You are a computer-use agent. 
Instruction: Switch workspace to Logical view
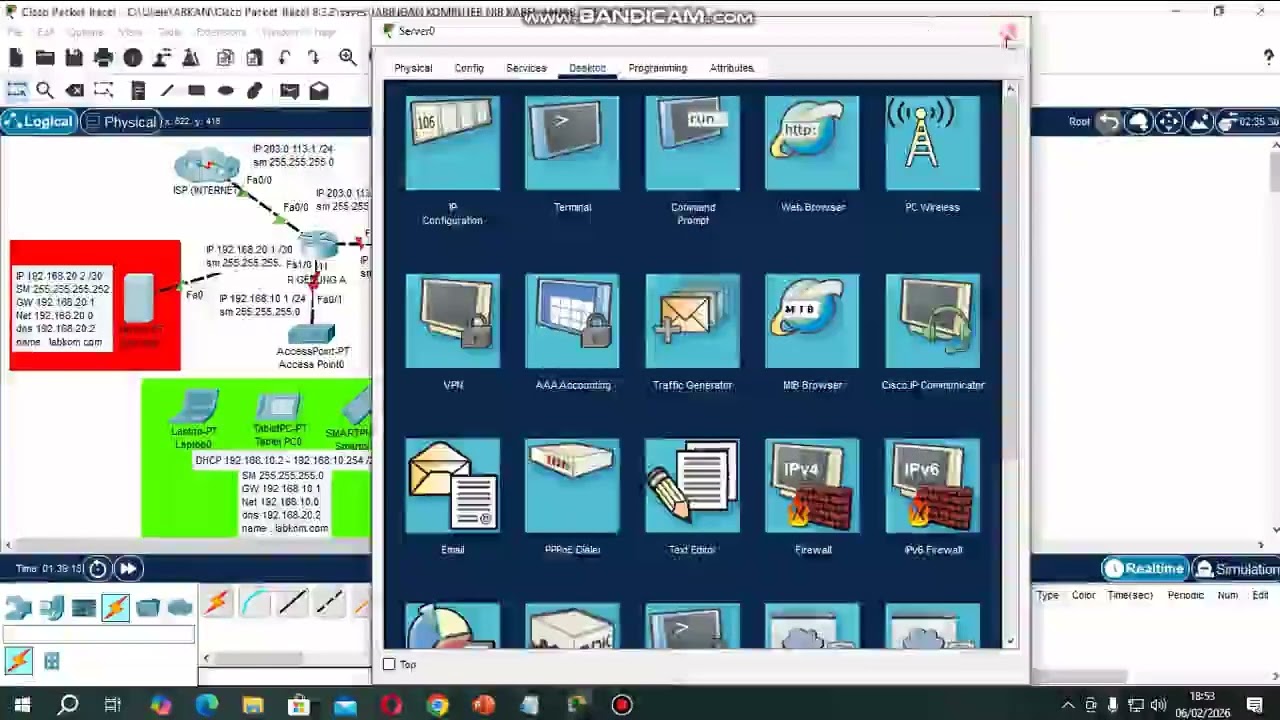click(x=39, y=122)
